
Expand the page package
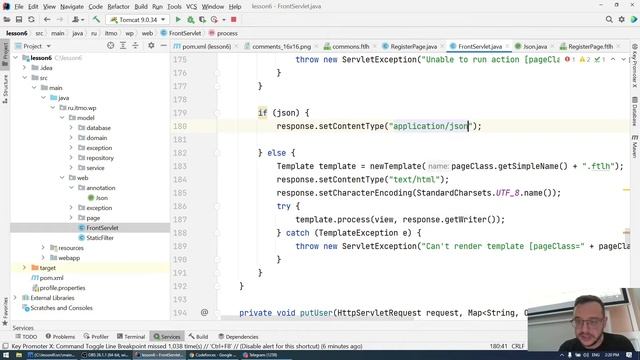click(71, 218)
